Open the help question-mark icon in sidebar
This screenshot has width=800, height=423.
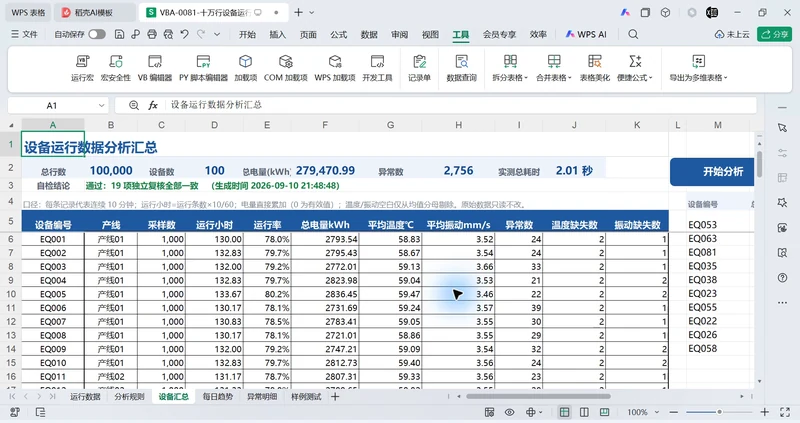[x=782, y=278]
